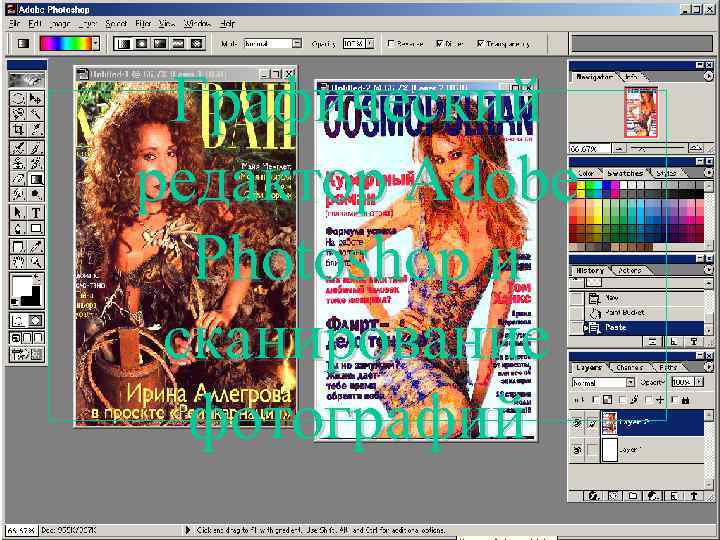Open Layers blend mode dropdown
Image resolution: width=720 pixels, height=540 pixels.
[630, 382]
